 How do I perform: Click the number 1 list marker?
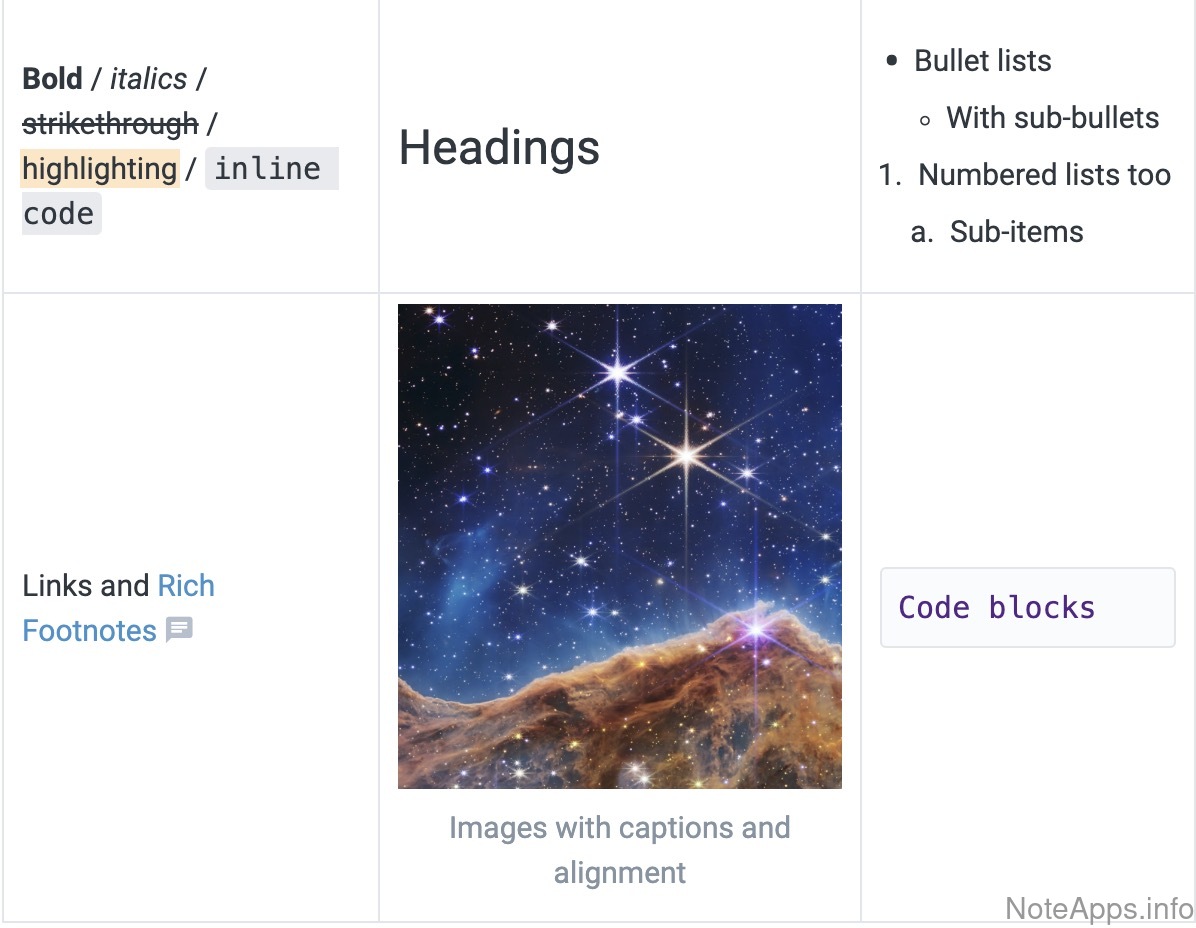(888, 175)
